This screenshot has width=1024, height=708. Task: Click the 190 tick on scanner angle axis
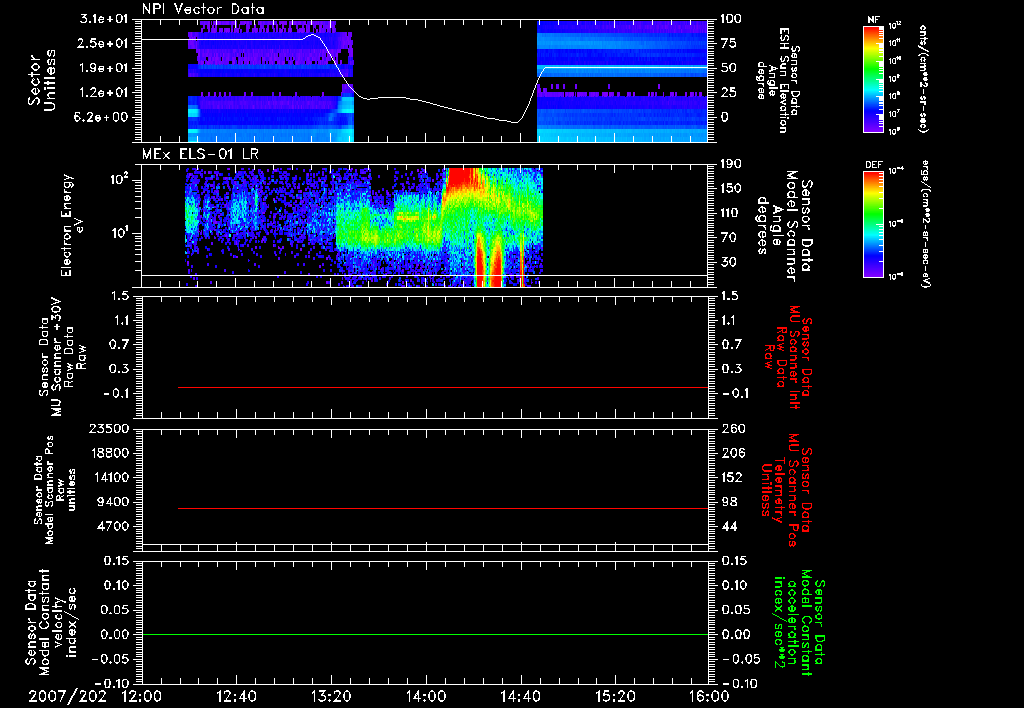coord(731,164)
